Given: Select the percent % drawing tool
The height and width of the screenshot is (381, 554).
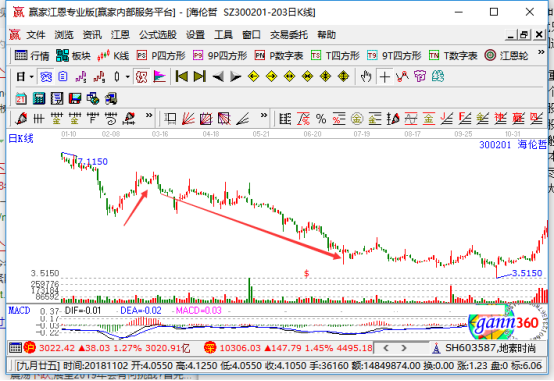Looking at the screenshot, I should point(321,119).
